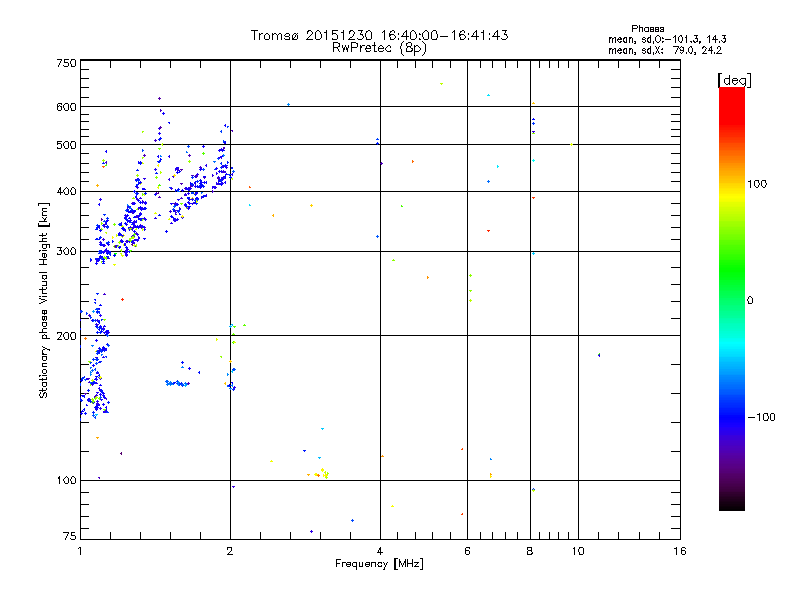Click the y-axis tick label '750'
Screen dimensions: 800x600
66,64
